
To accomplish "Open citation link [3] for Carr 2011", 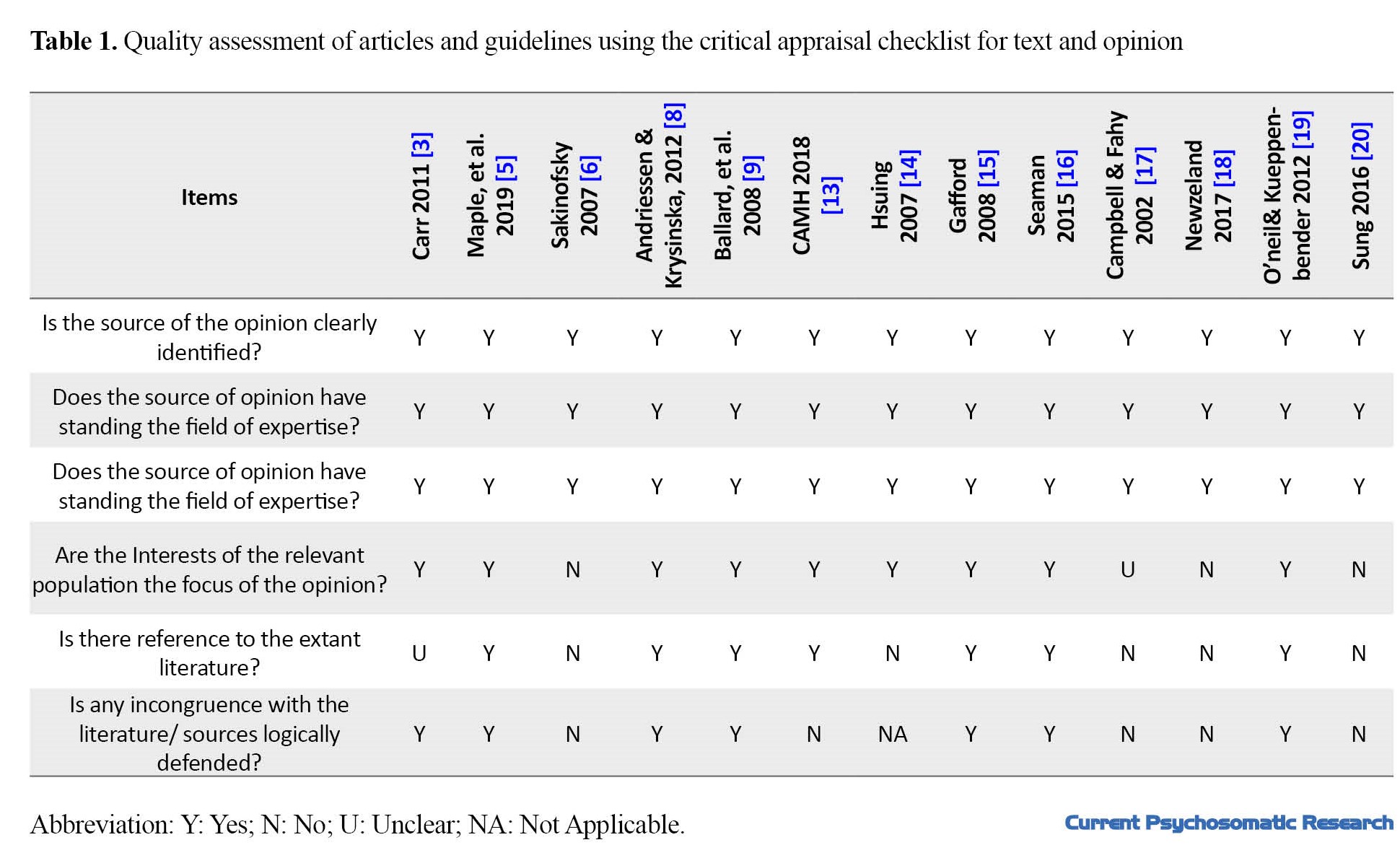I will coord(421,144).
